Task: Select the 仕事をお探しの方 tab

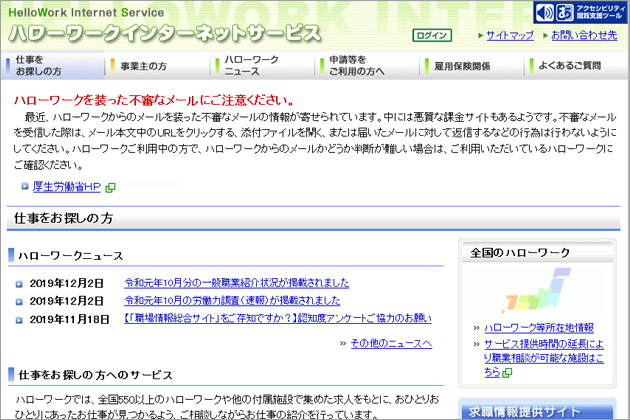Action: [x=55, y=66]
